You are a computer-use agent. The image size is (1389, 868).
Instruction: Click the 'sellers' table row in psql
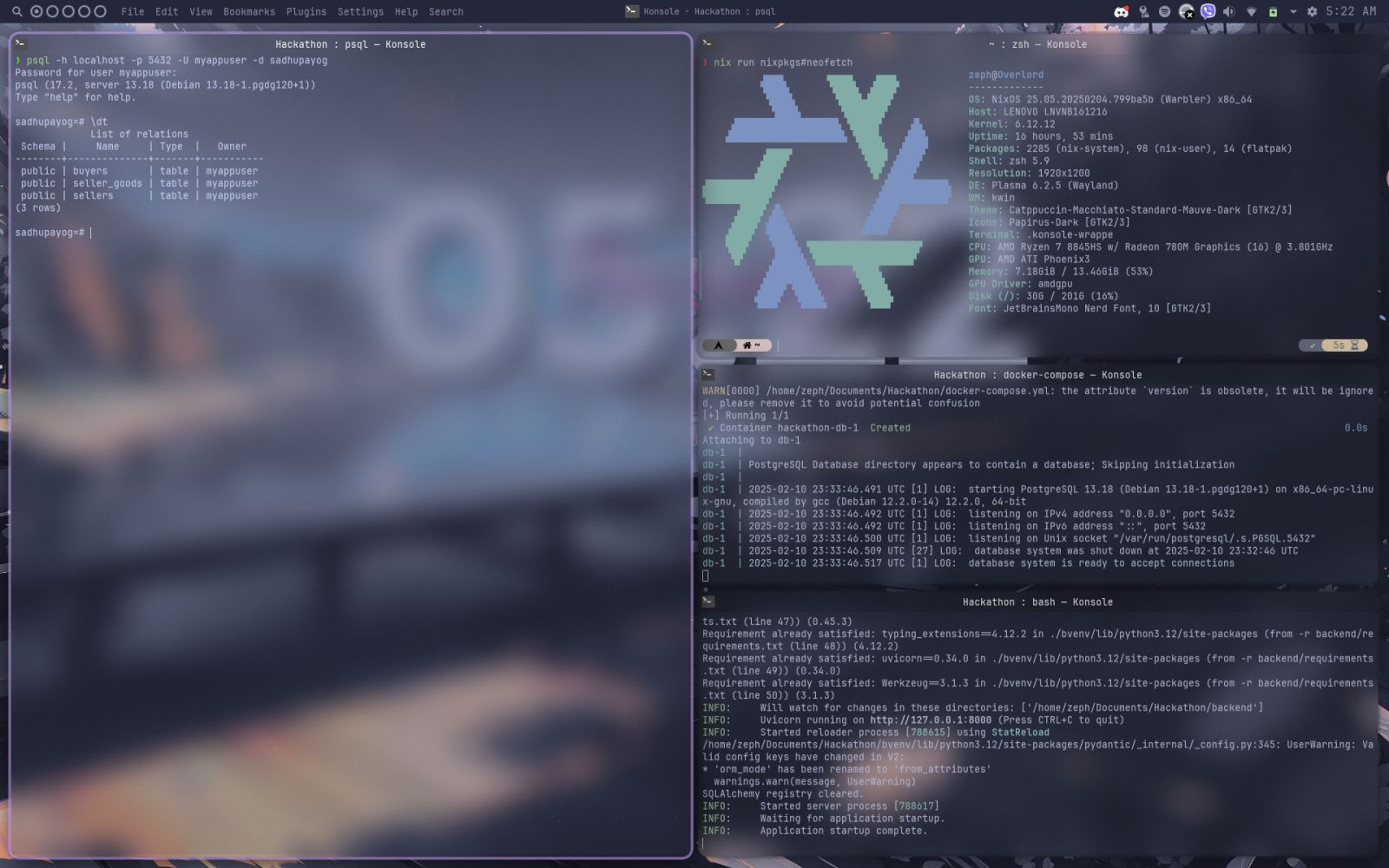[139, 195]
